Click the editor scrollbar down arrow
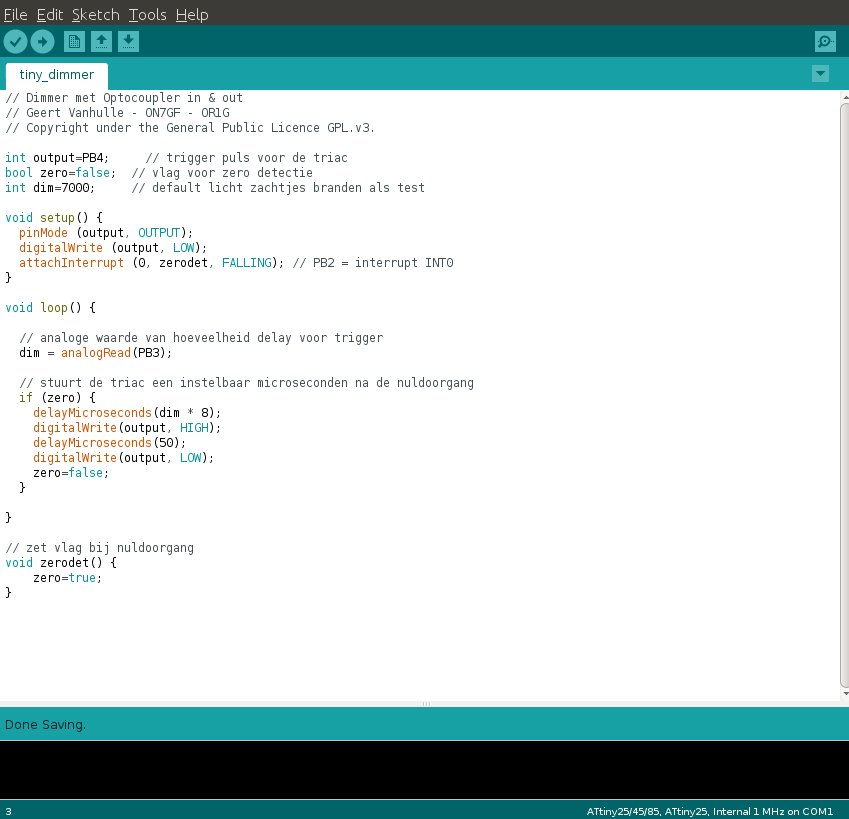 click(844, 692)
